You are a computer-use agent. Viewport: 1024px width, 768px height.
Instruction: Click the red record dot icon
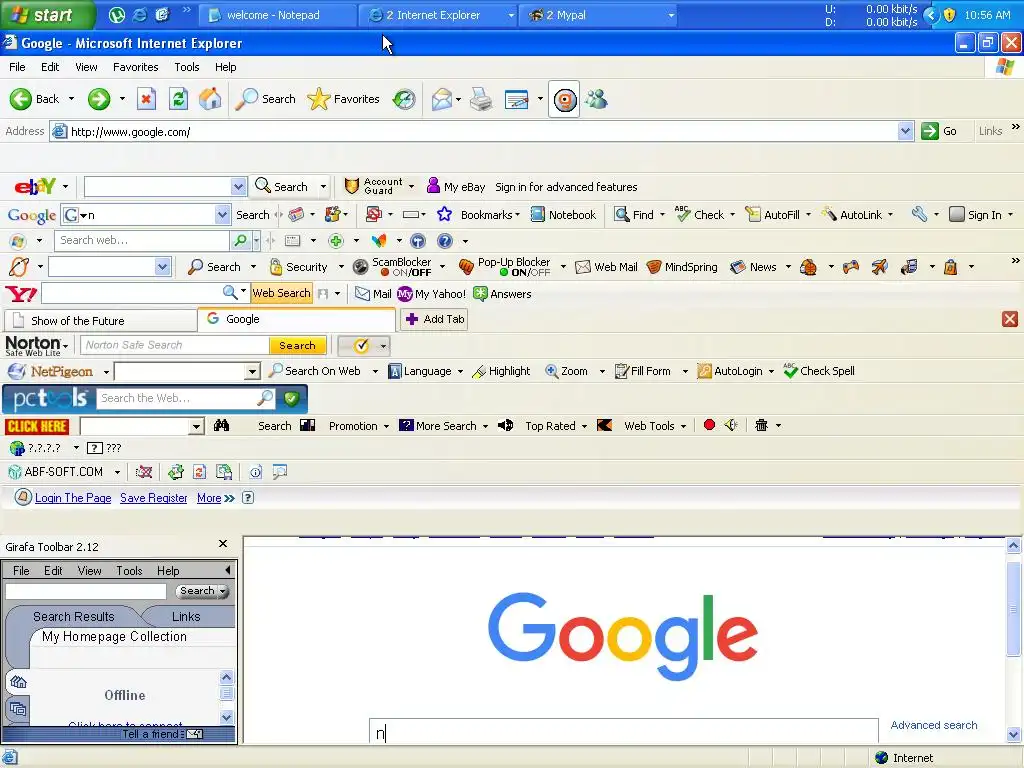(709, 425)
